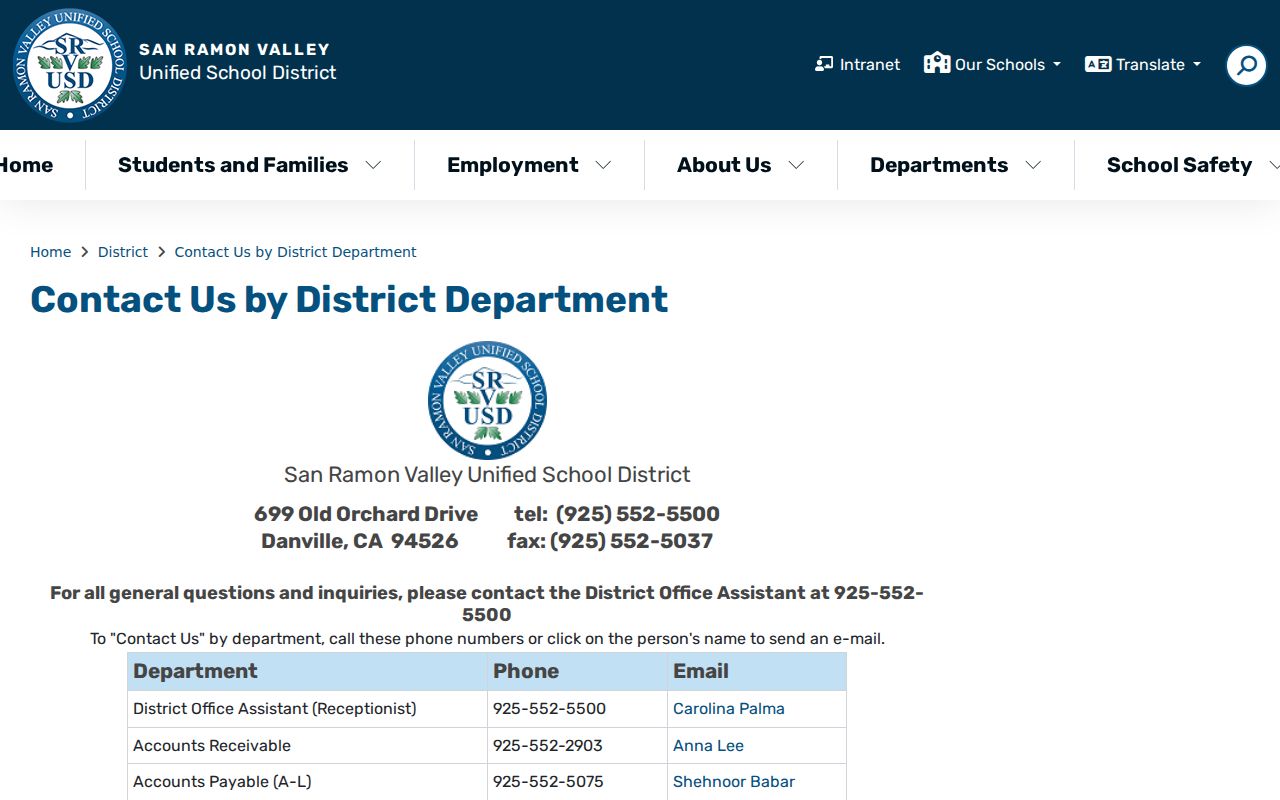Expand the Employment menu chevron
Screen dimensions: 1280x800
(603, 165)
